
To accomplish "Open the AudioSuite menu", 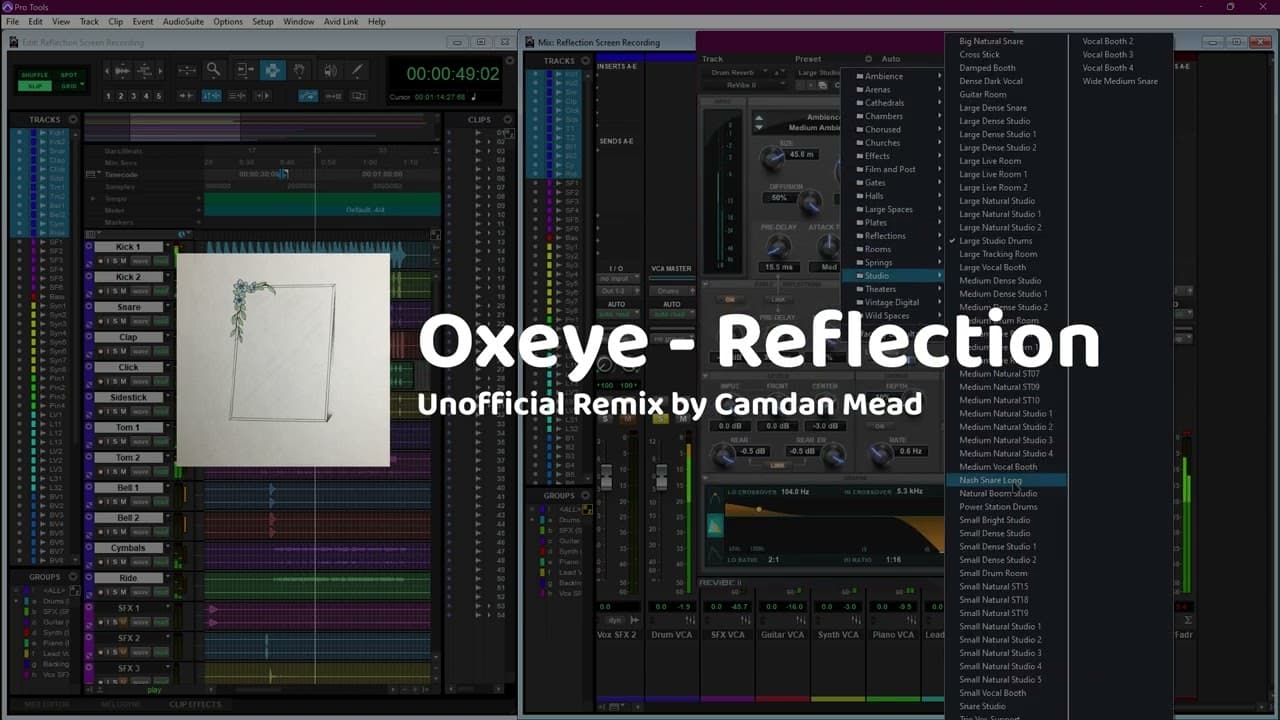I will click(183, 21).
